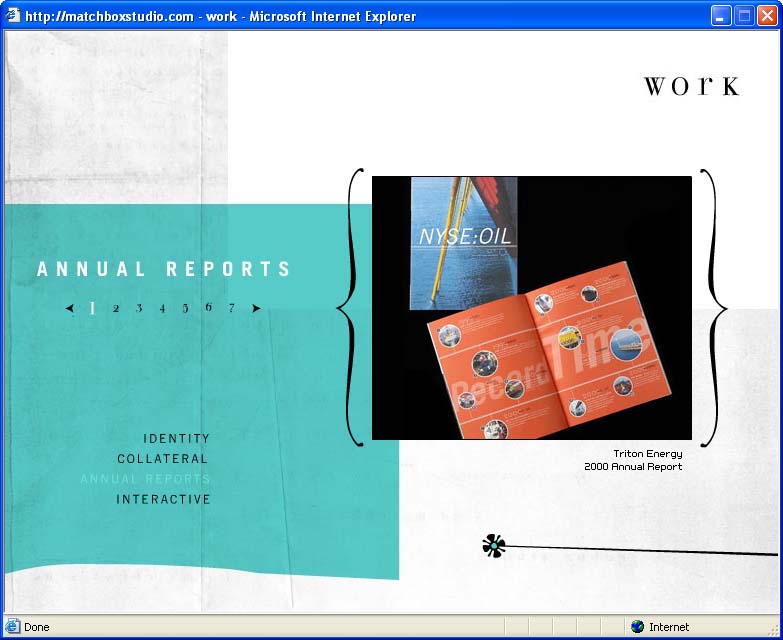This screenshot has height=640, width=783.
Task: Close the Internet Explorer window
Action: (766, 16)
